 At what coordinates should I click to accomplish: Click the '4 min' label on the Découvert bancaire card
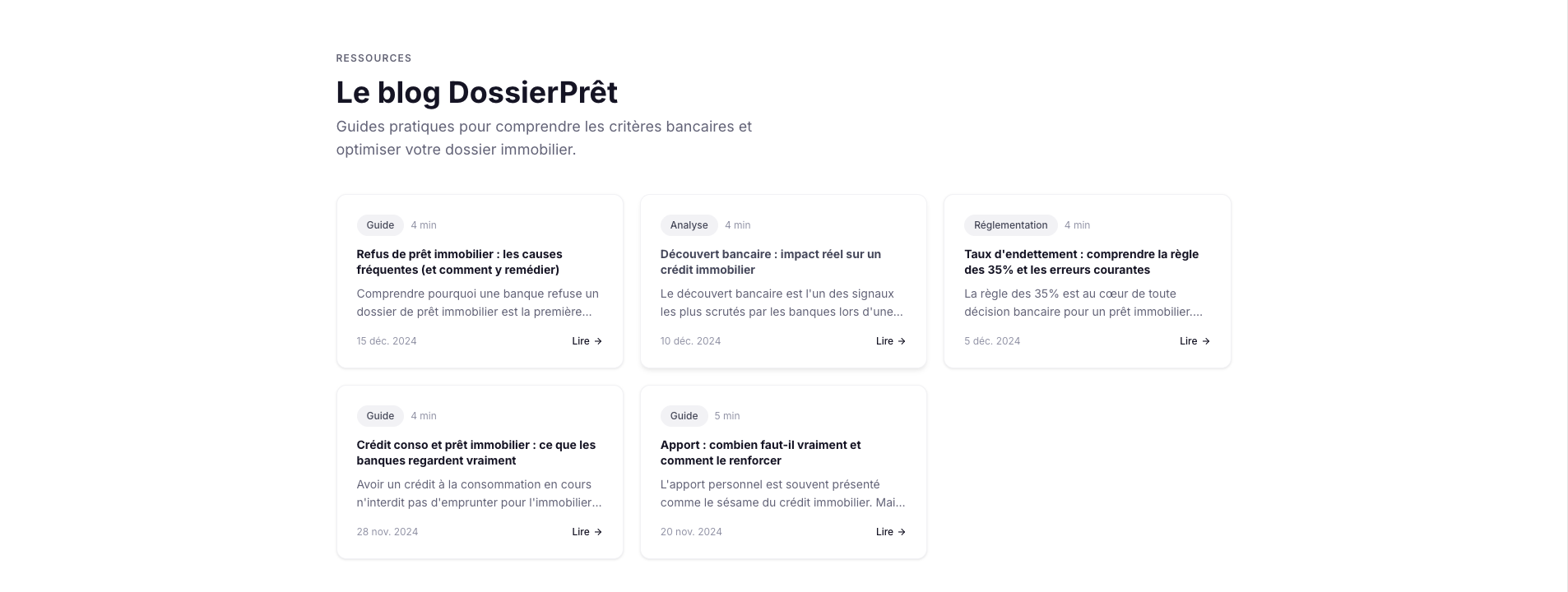[737, 224]
